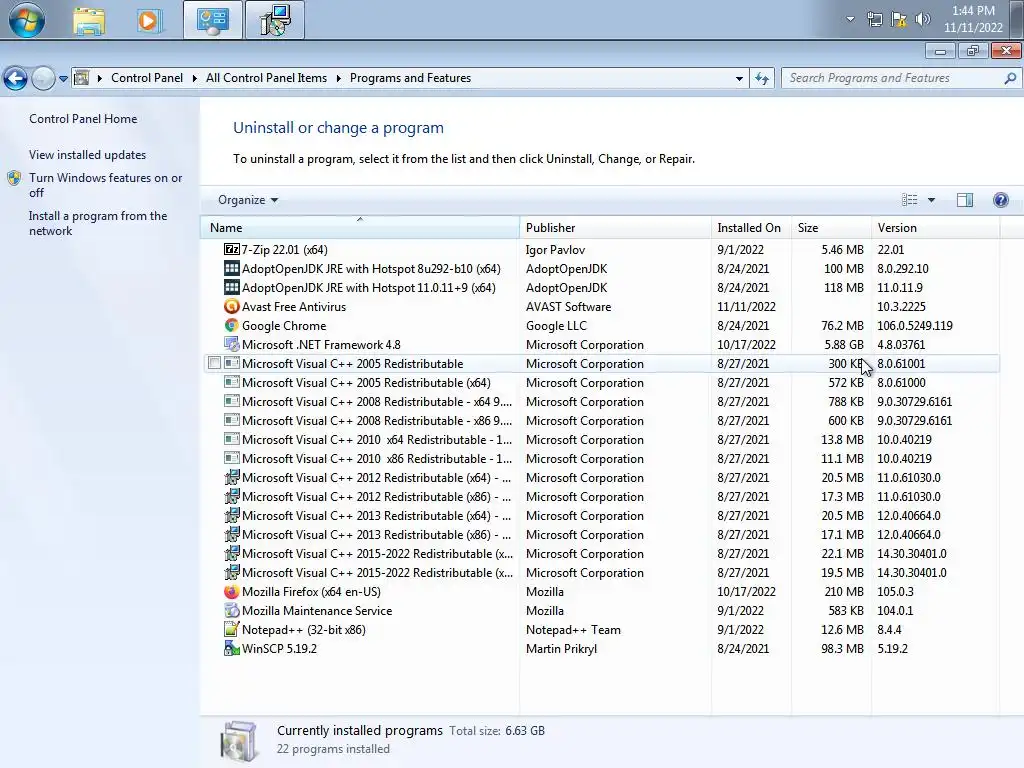Open Install a program from the network
The image size is (1024, 768).
pos(98,223)
